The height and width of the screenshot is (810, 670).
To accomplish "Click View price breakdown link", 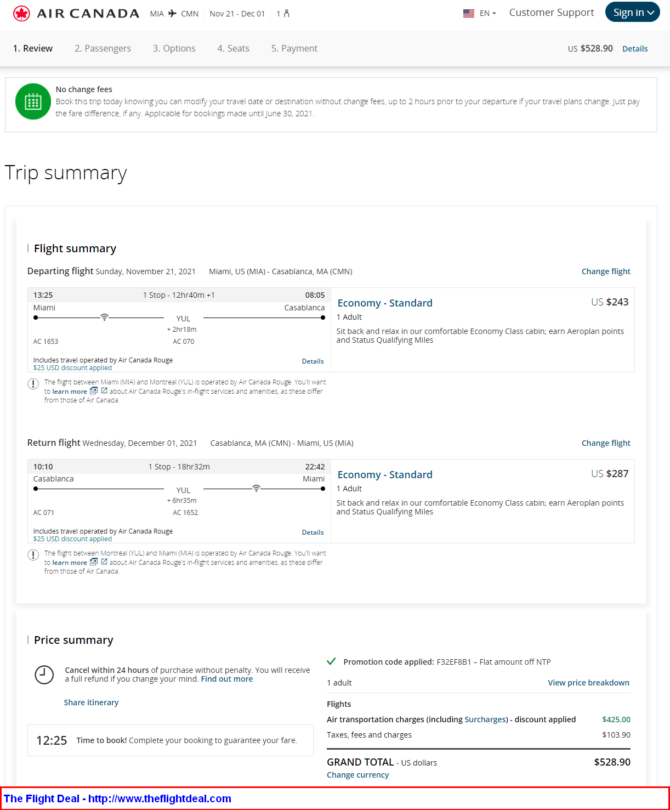I will coord(588,682).
